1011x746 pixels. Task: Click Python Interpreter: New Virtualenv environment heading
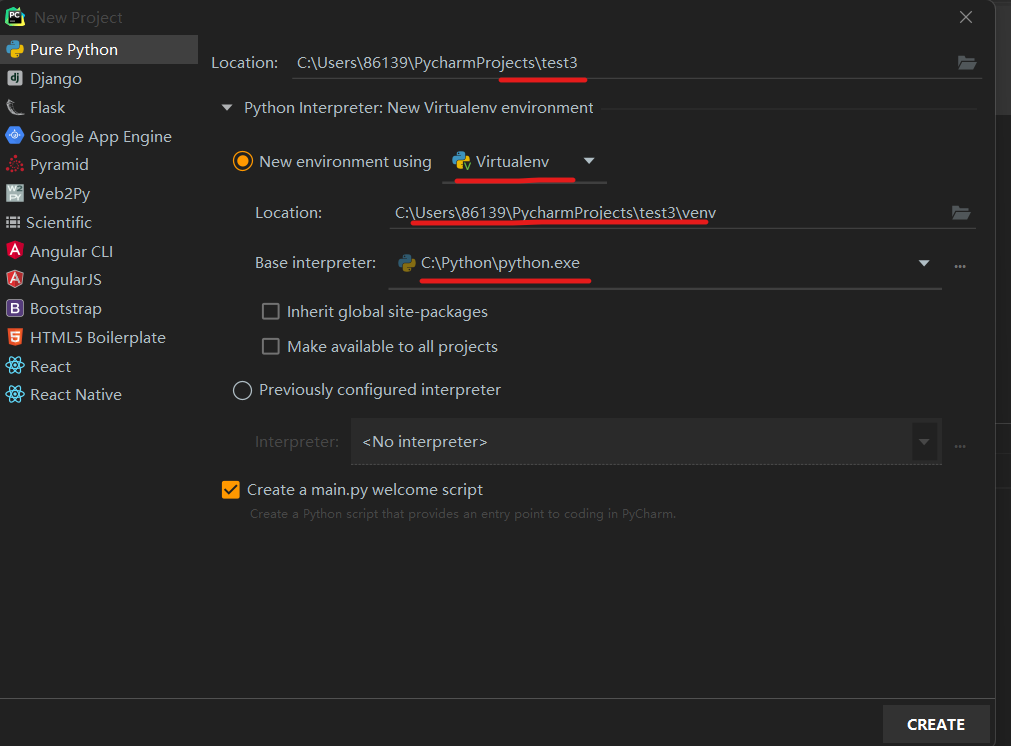click(x=418, y=108)
